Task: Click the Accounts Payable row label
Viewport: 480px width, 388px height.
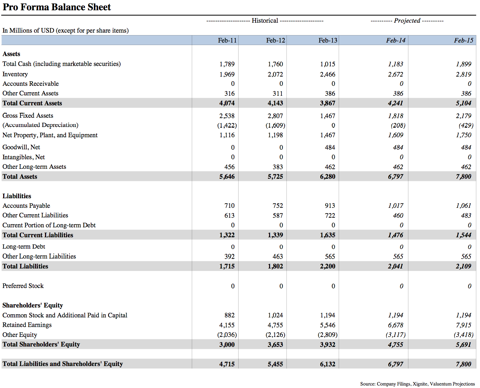Action: click(26, 206)
